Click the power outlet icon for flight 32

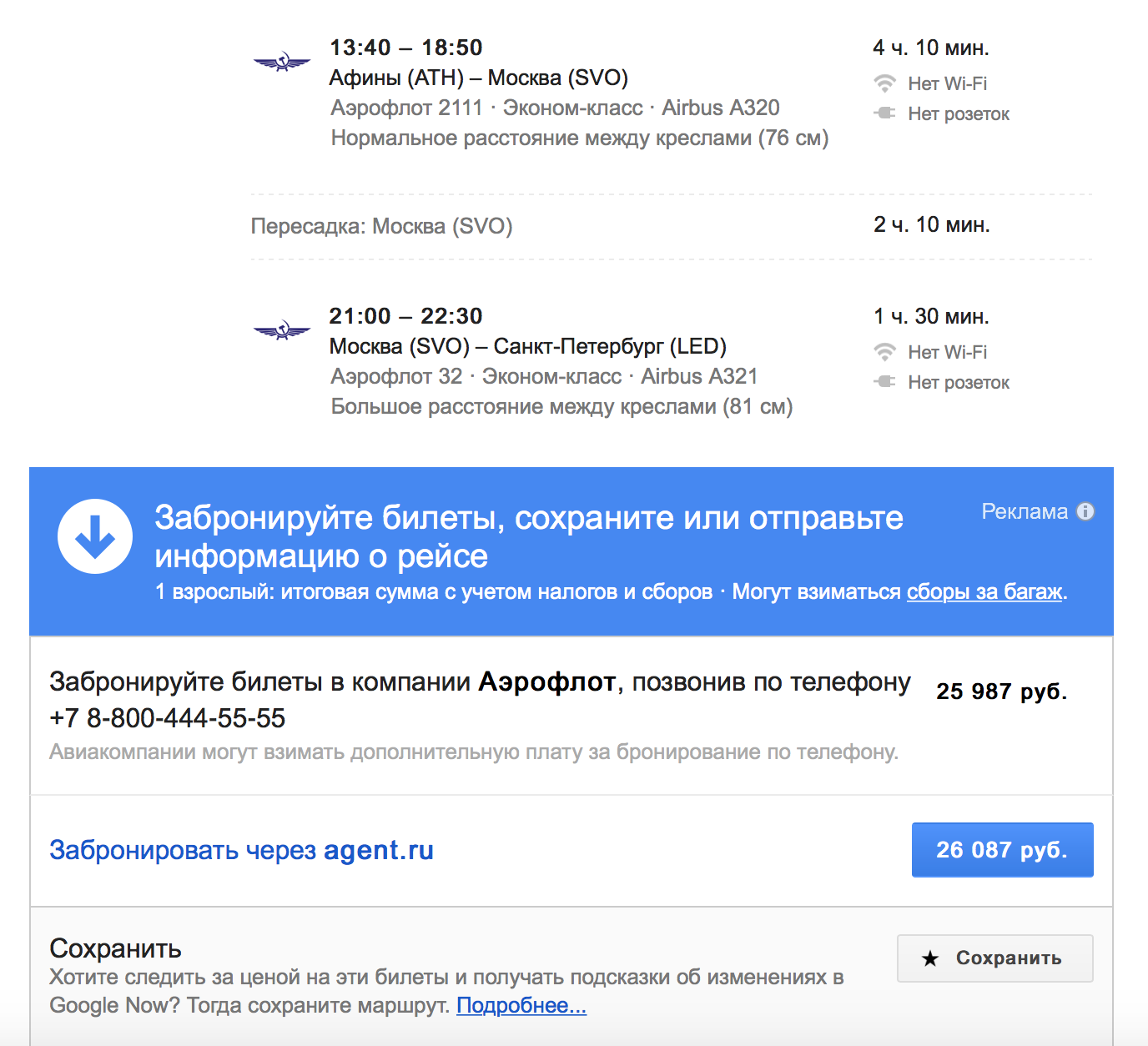(884, 381)
